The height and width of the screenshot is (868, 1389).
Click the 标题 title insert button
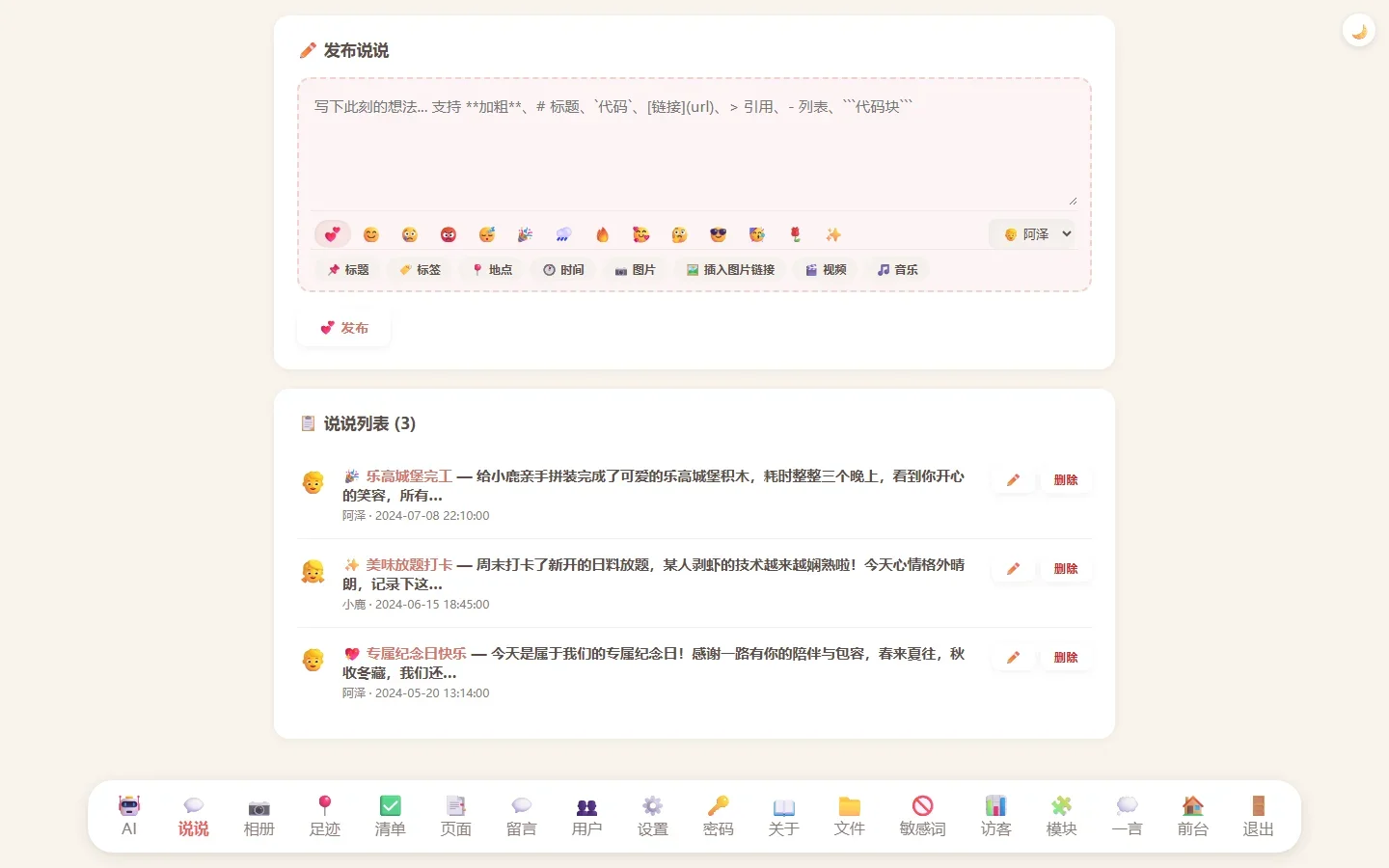click(348, 270)
